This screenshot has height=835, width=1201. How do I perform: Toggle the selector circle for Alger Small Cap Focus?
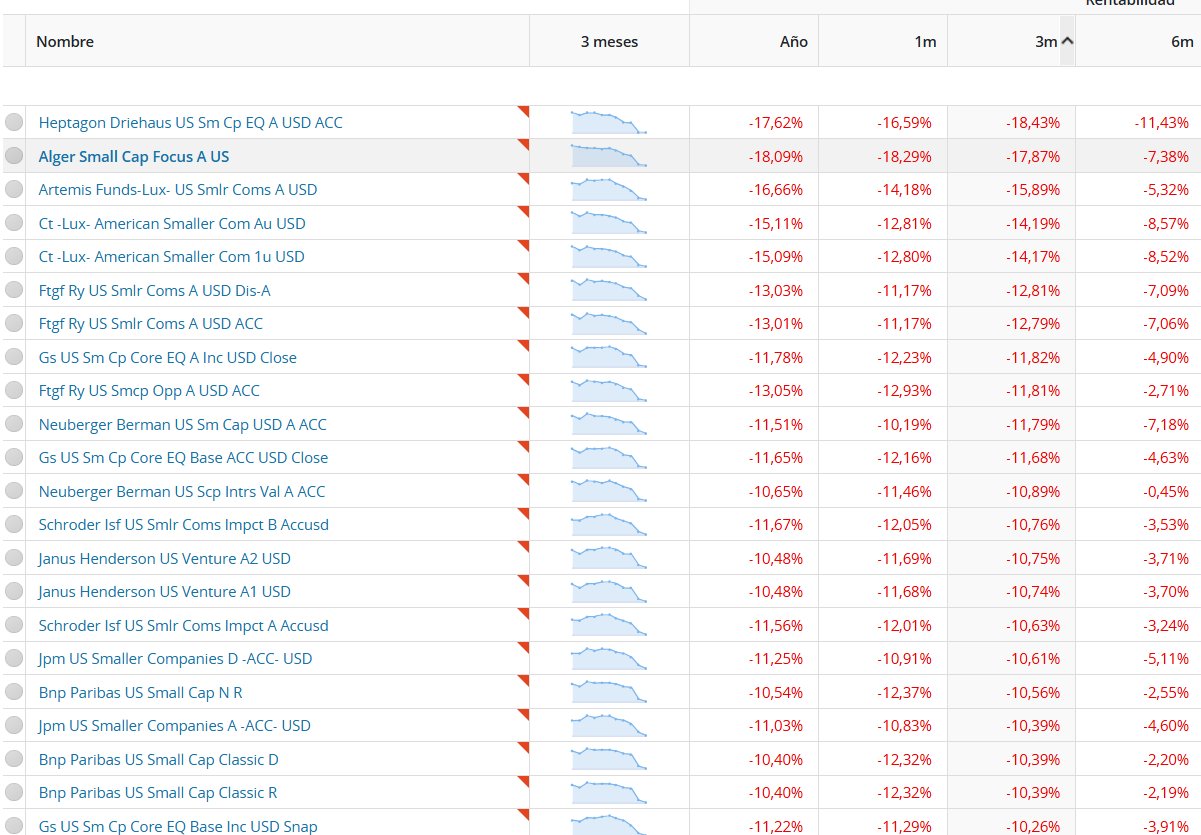click(14, 156)
